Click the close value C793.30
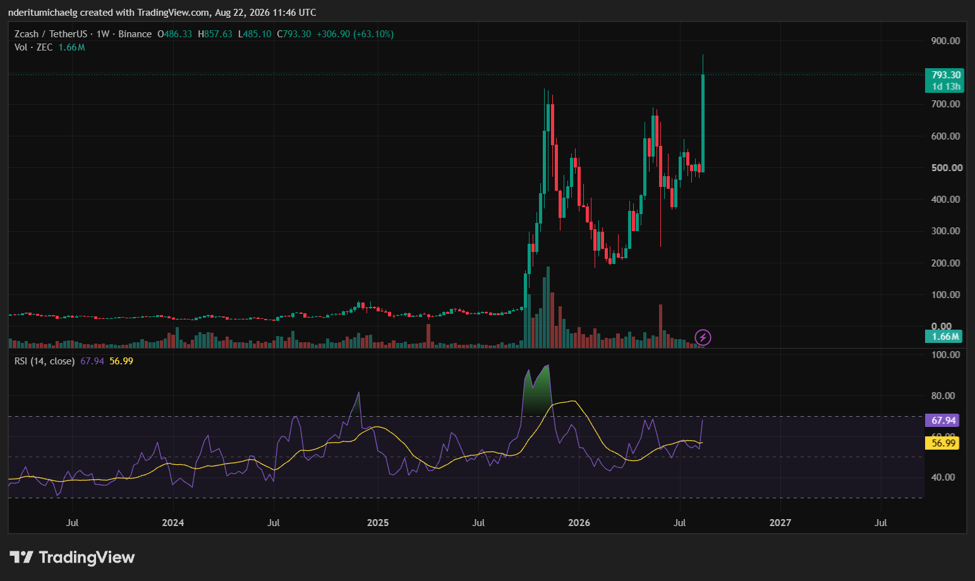Image resolution: width=975 pixels, height=581 pixels. point(294,34)
